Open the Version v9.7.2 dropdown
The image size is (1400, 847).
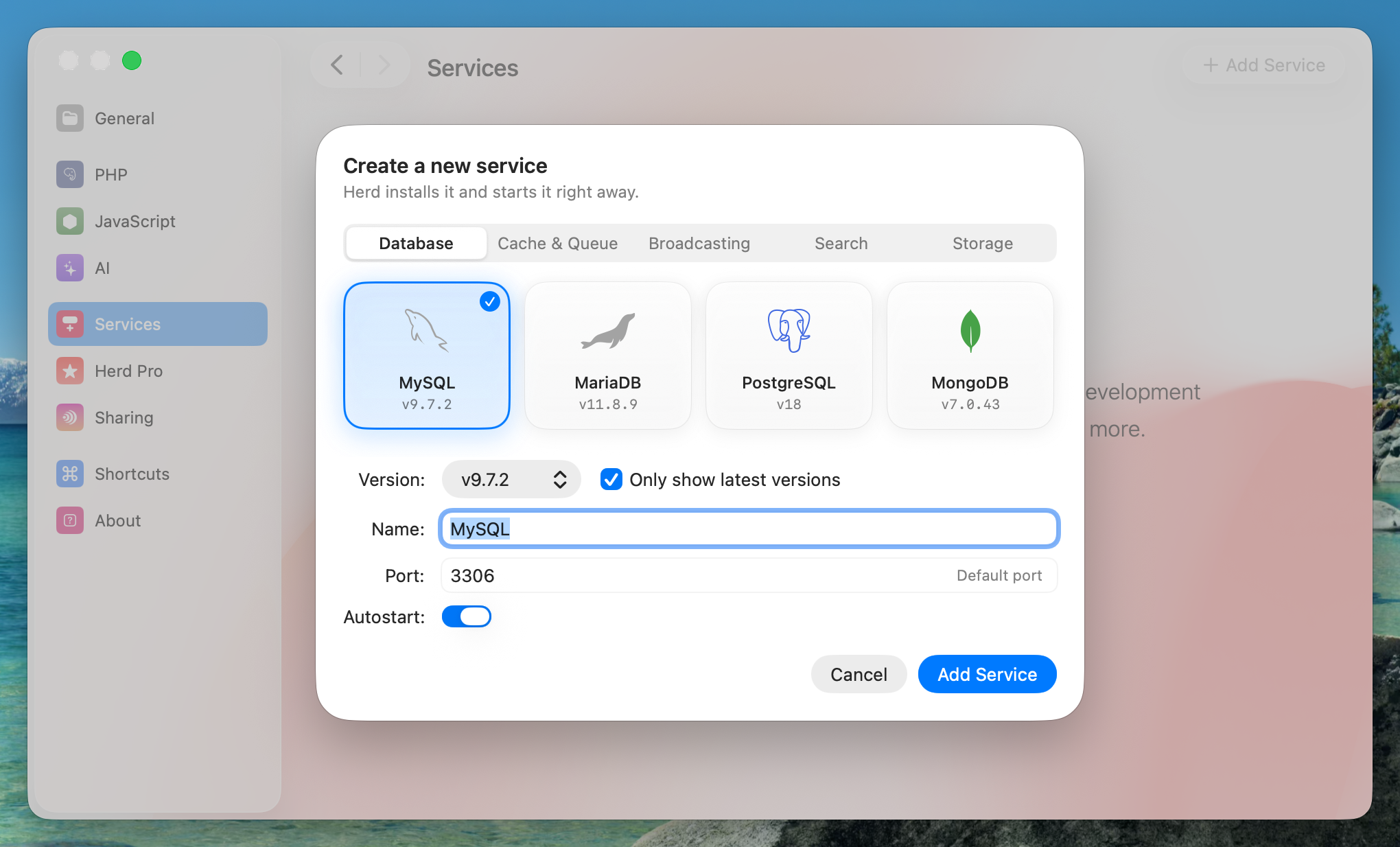511,479
